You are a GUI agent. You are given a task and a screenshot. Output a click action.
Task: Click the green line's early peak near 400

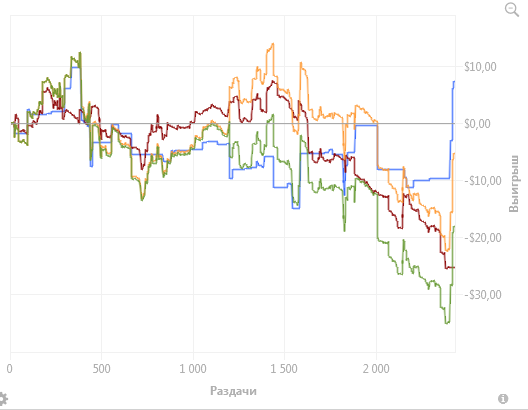[80, 53]
